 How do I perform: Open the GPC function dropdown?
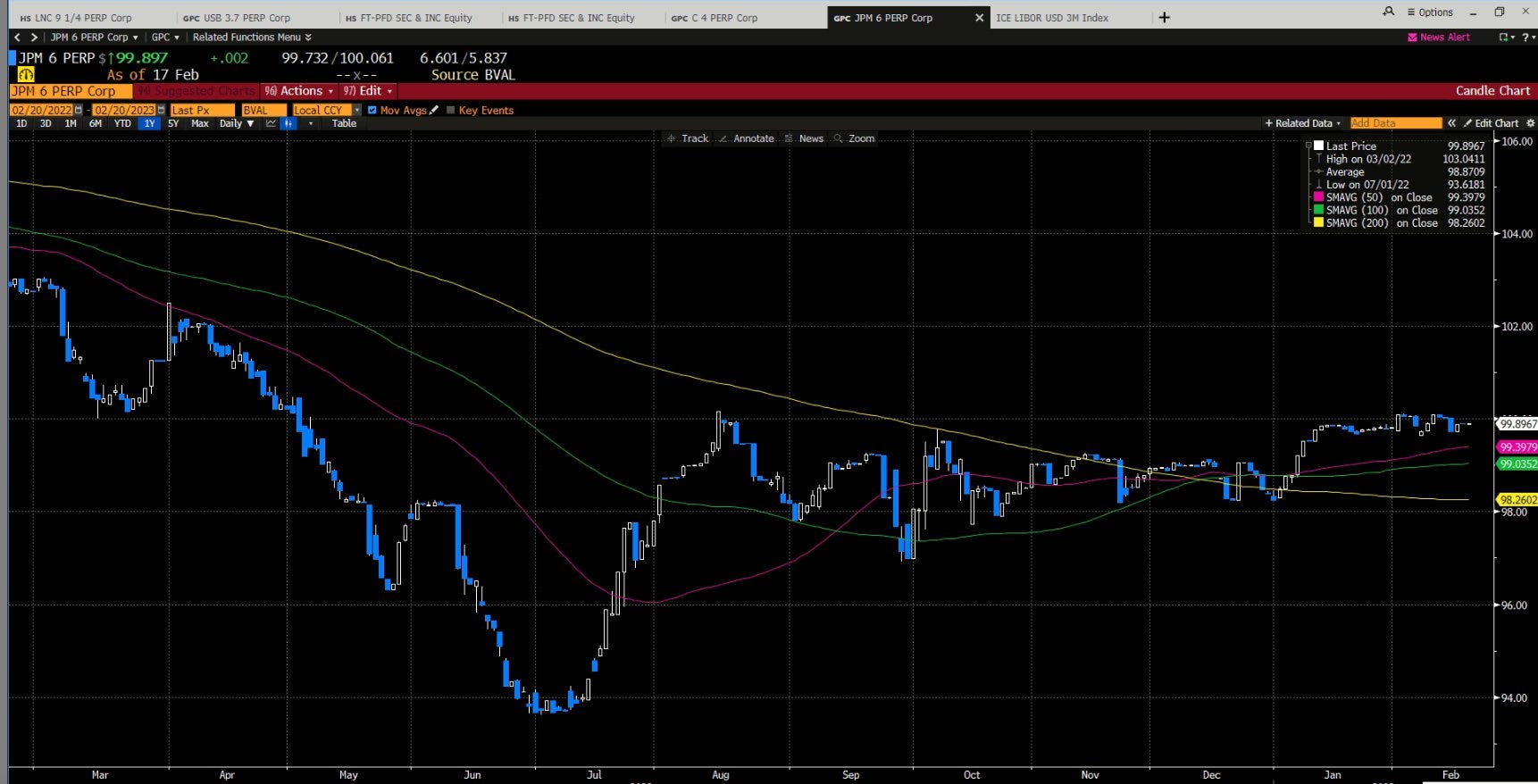[165, 38]
